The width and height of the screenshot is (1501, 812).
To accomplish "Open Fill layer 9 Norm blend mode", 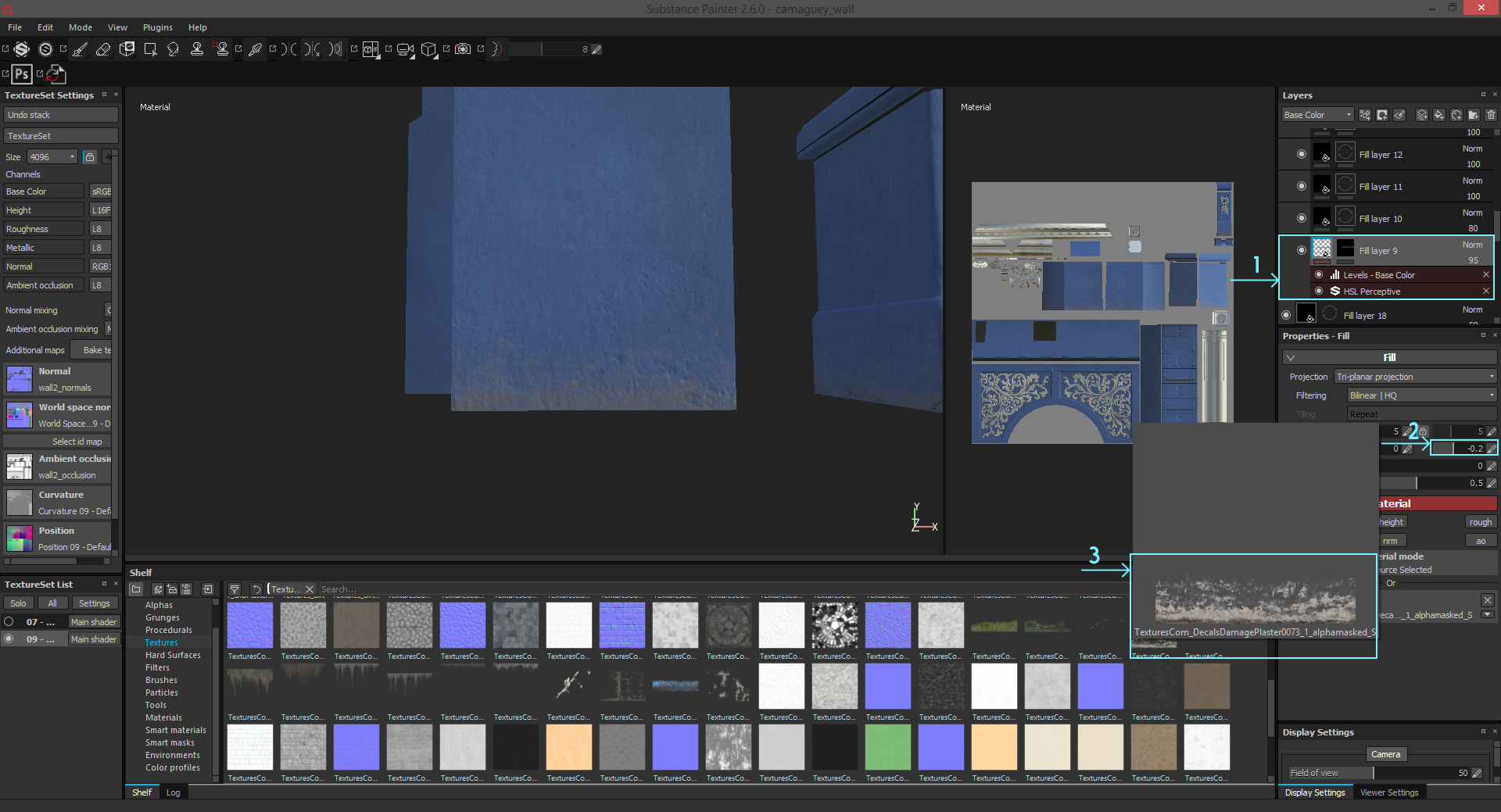I will 1472,245.
